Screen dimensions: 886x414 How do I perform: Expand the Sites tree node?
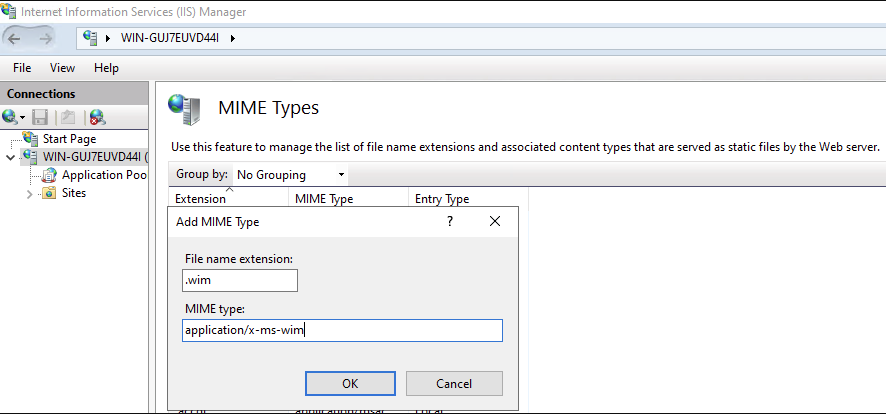(30, 194)
